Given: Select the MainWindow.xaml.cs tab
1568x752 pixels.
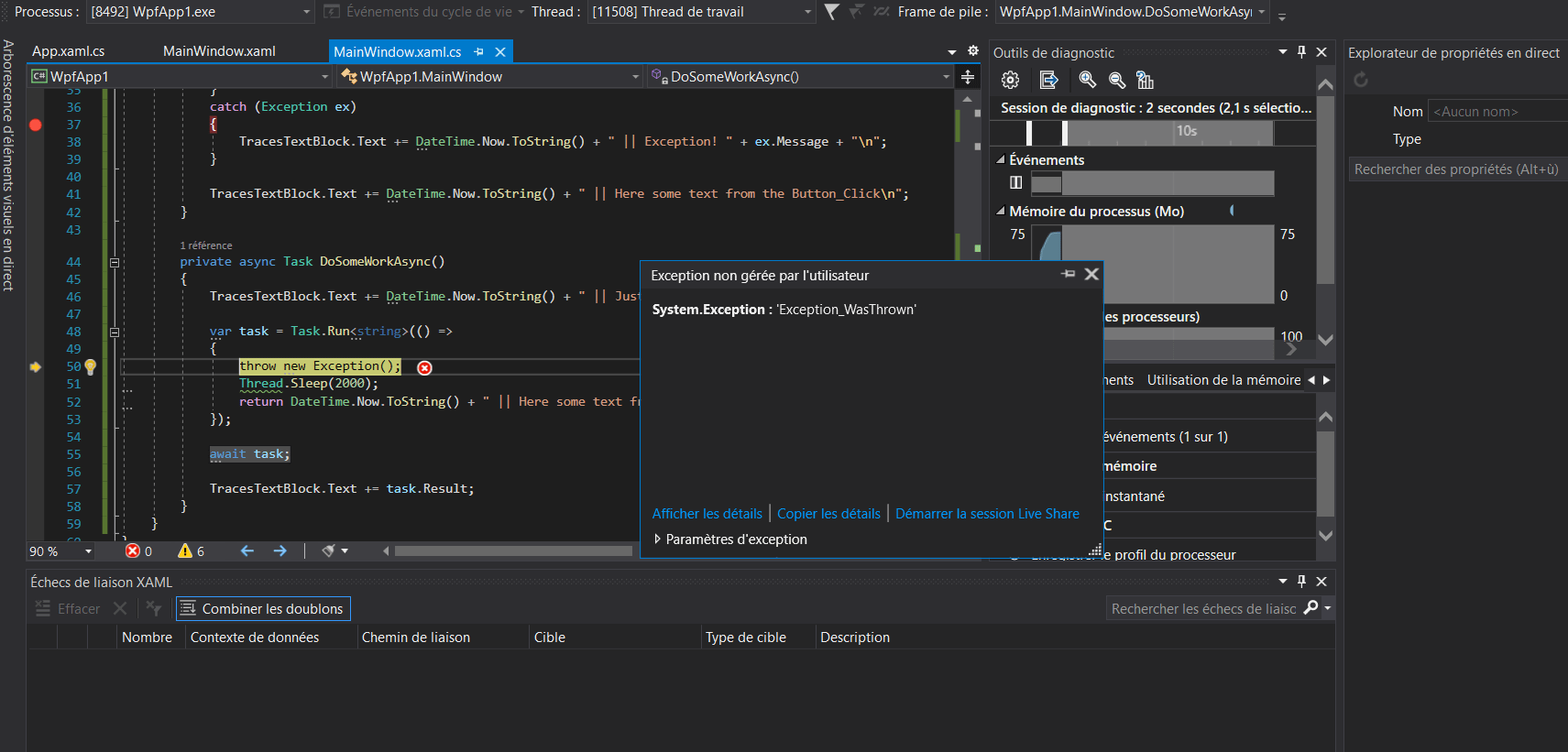Looking at the screenshot, I should [397, 52].
